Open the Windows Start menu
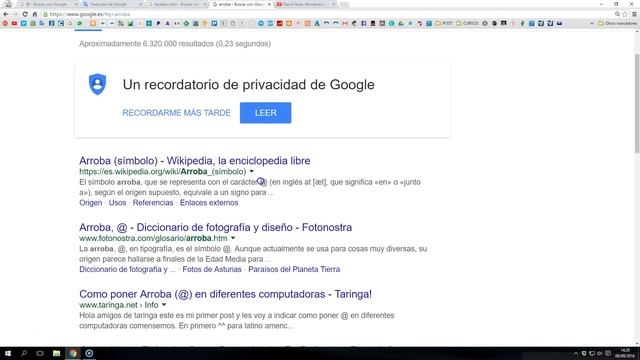 point(7,353)
